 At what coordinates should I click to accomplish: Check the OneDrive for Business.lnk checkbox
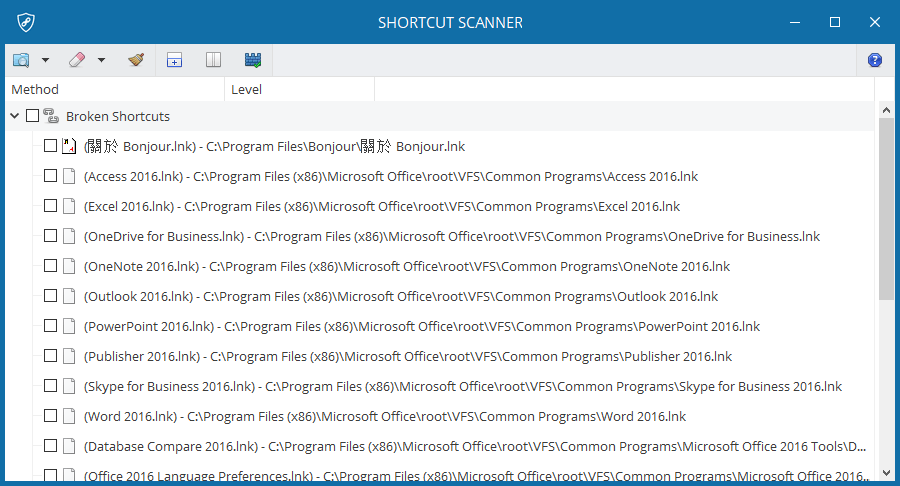coord(51,236)
